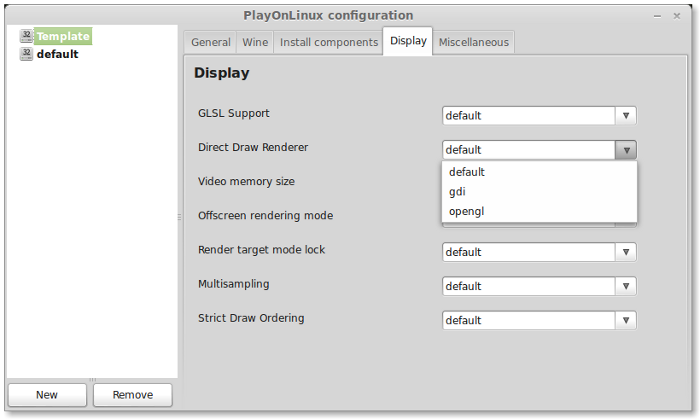
Task: Click the sidebar splitter handle
Action: click(x=179, y=217)
